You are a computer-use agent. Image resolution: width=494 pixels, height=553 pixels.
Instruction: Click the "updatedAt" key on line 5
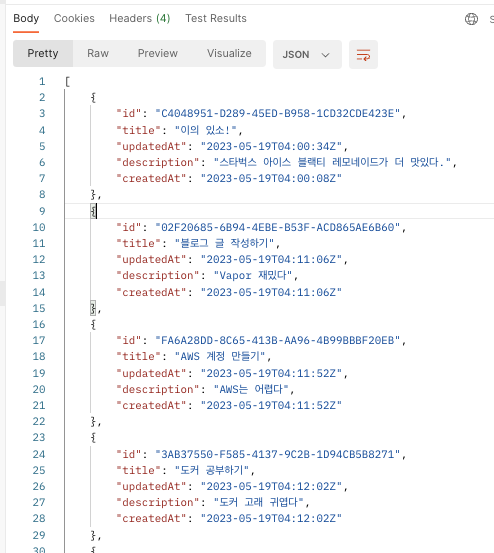(x=151, y=146)
